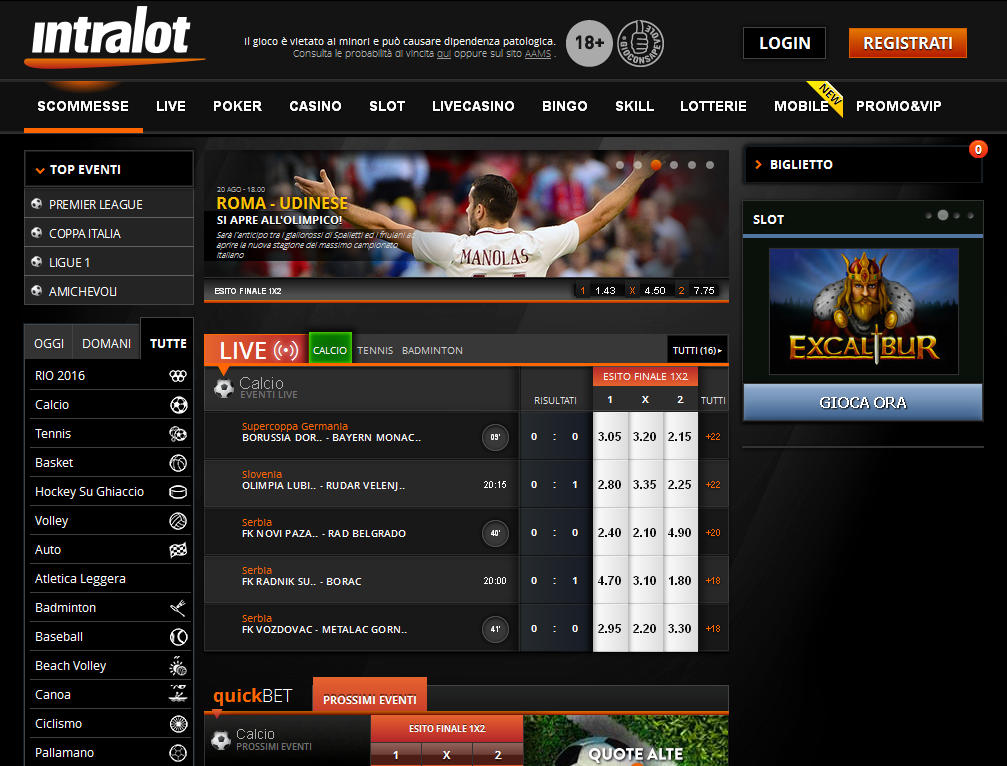
Task: Expand +20 markets for FK Novi Pazar match
Action: coord(713,533)
